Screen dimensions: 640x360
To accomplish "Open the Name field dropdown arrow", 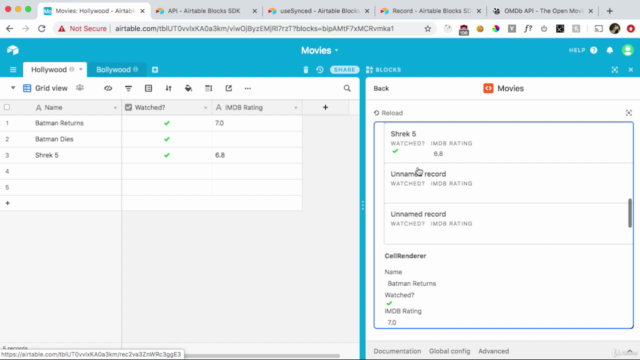I will coord(115,108).
